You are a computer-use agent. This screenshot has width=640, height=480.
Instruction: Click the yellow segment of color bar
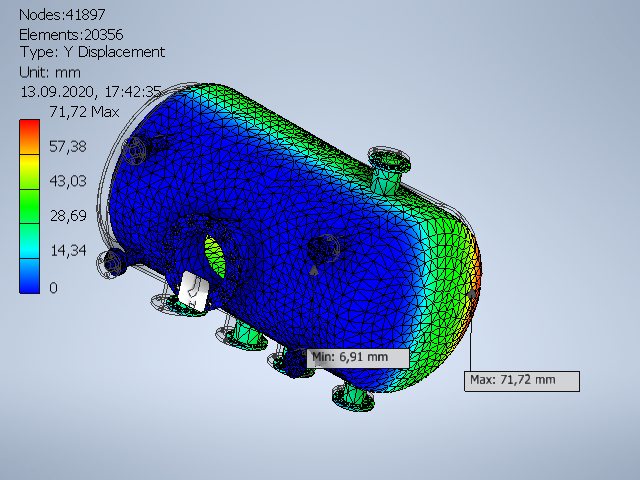[29, 171]
